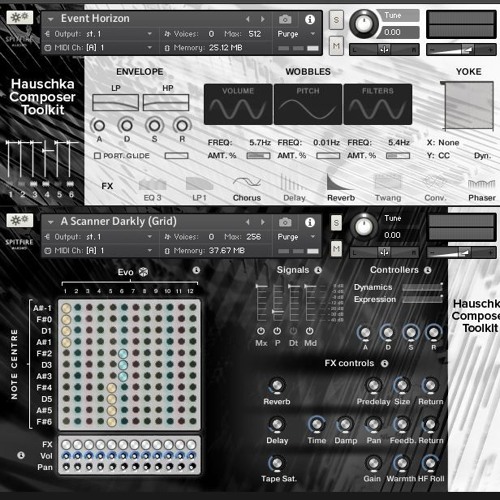Viewport: 500px width, 500px height.
Task: Click the HP envelope filter display
Action: (x=166, y=102)
